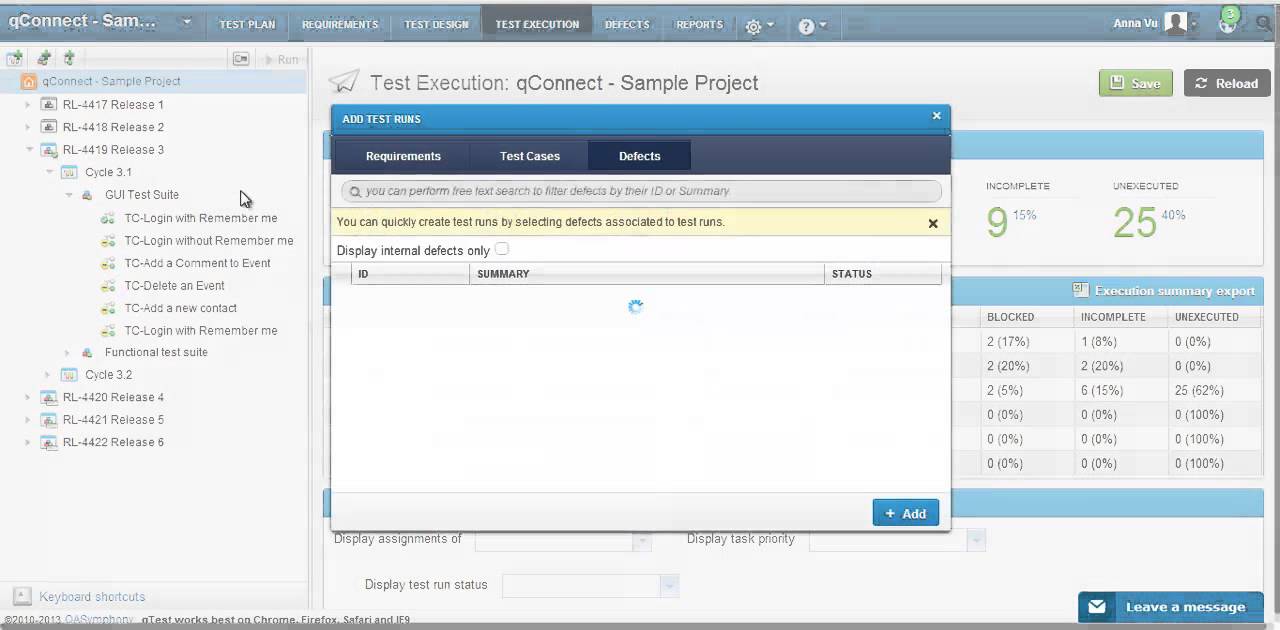Select TC-Login without Remember me
The image size is (1280, 630).
(209, 240)
